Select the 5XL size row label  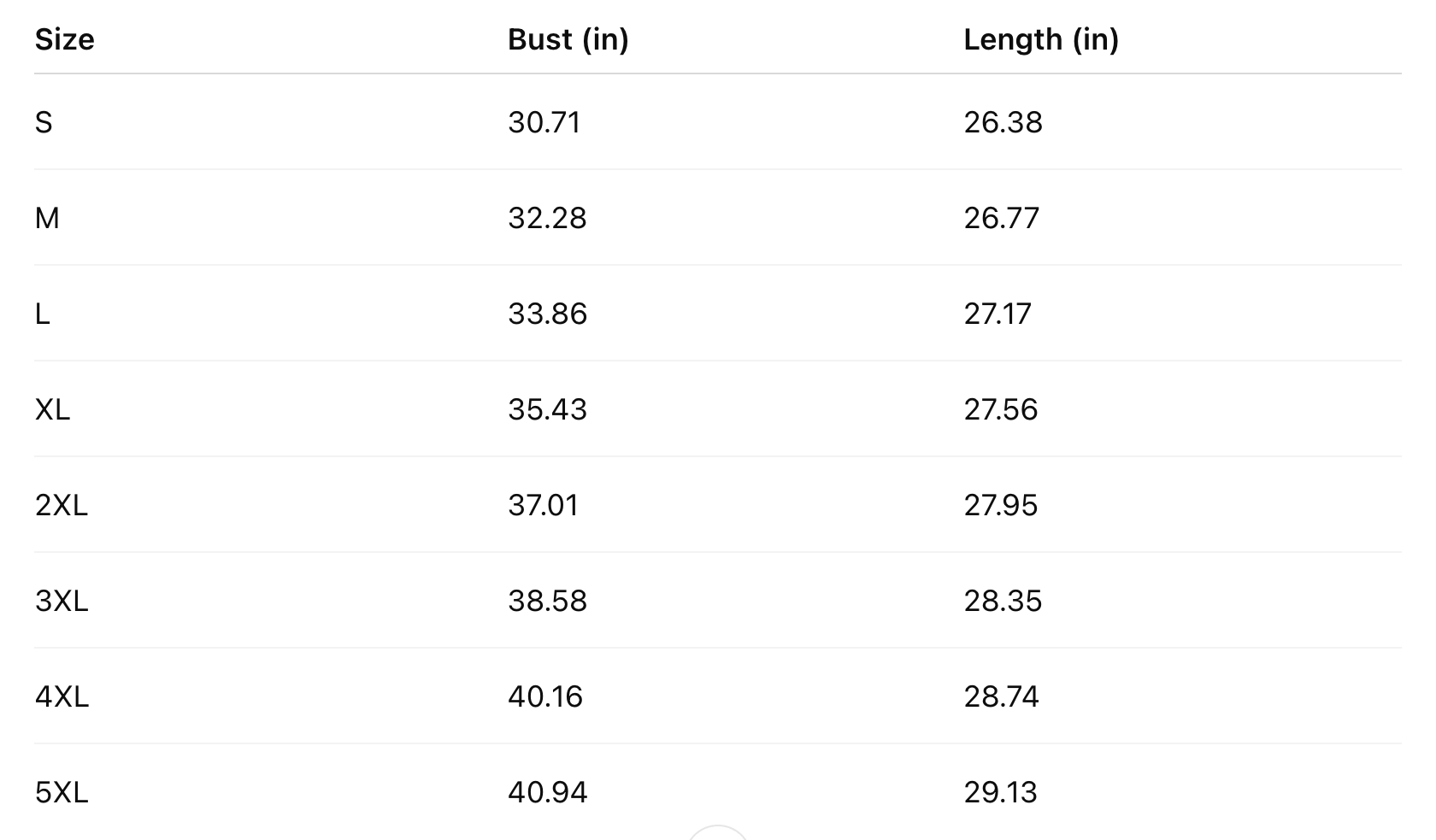click(x=61, y=793)
